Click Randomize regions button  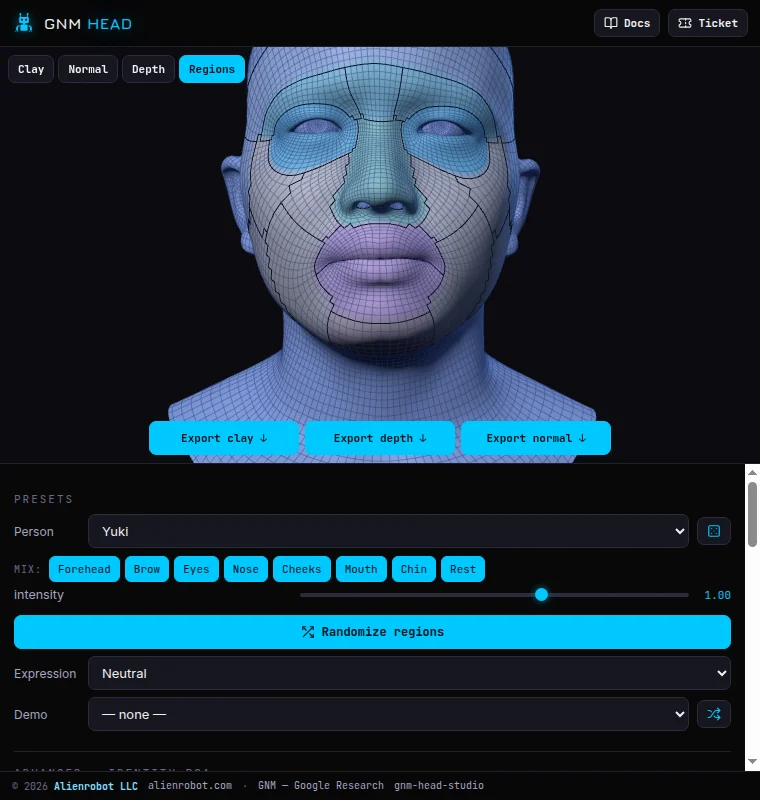tap(372, 632)
